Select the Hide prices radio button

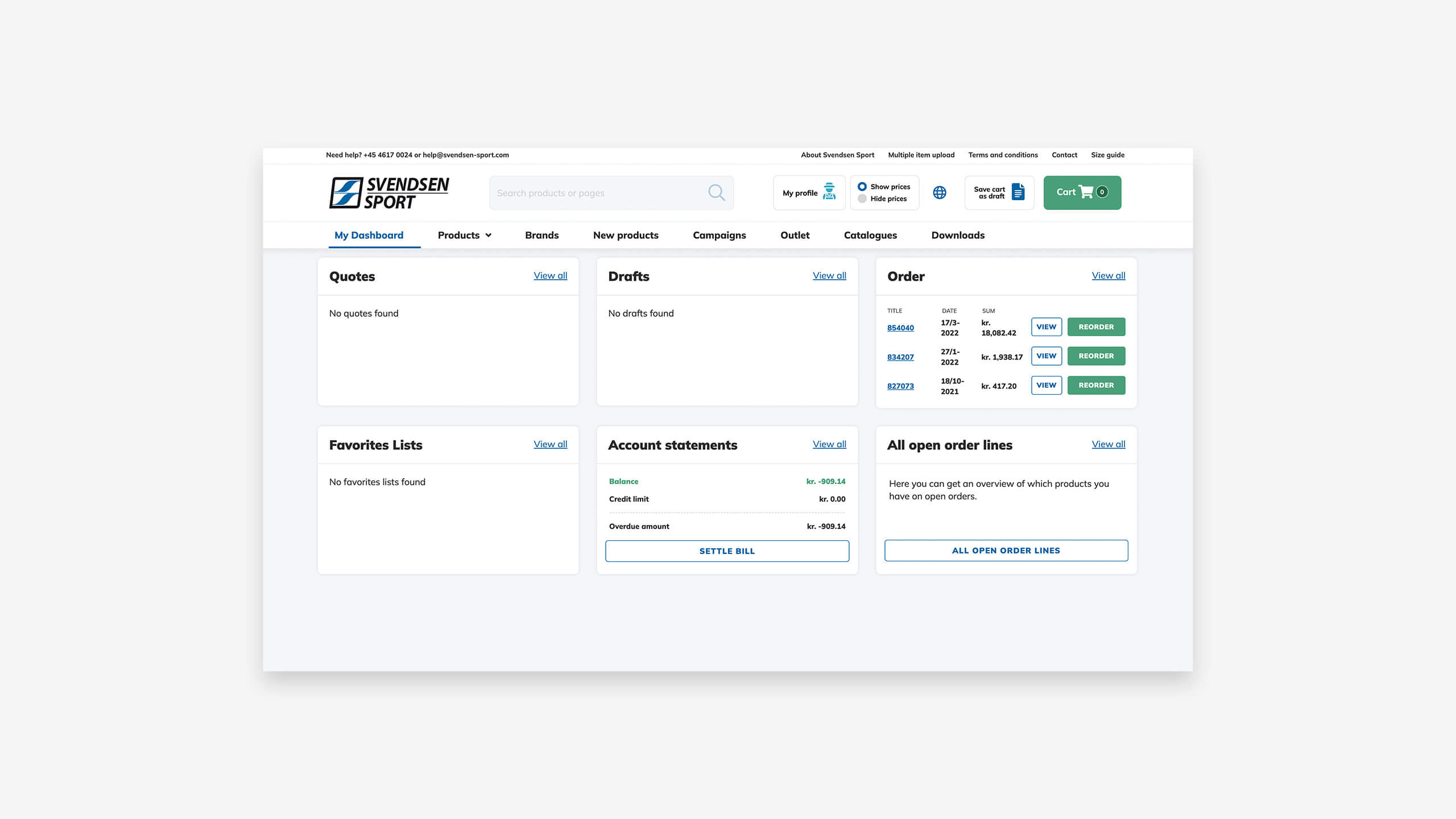862,198
